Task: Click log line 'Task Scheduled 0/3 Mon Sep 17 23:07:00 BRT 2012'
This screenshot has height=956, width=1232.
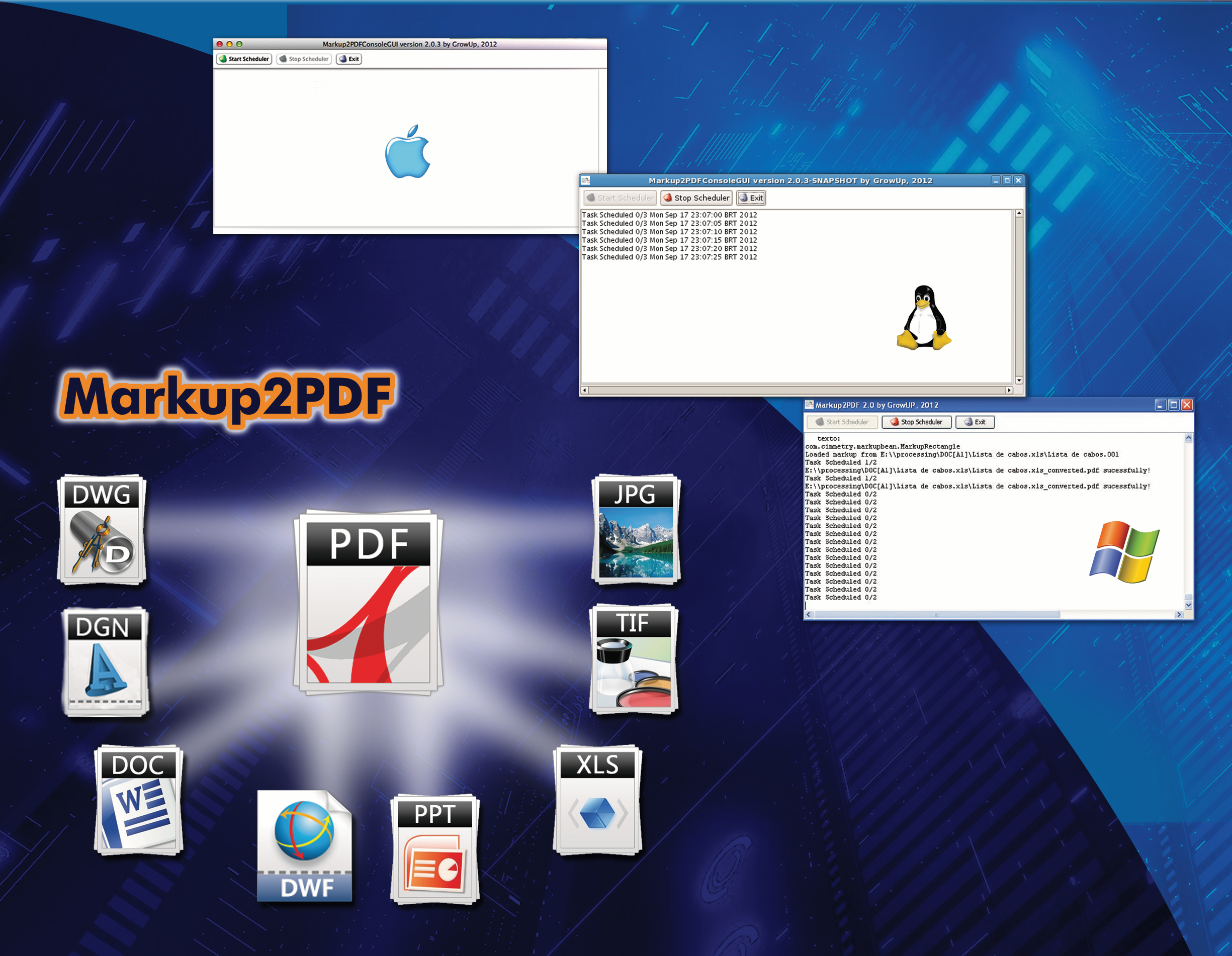Action: tap(669, 215)
